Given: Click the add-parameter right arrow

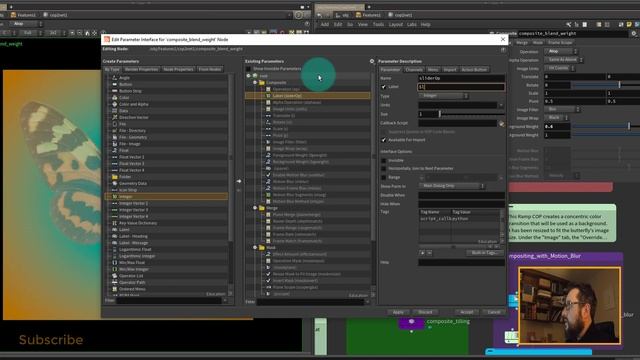Looking at the screenshot, I should 239,181.
